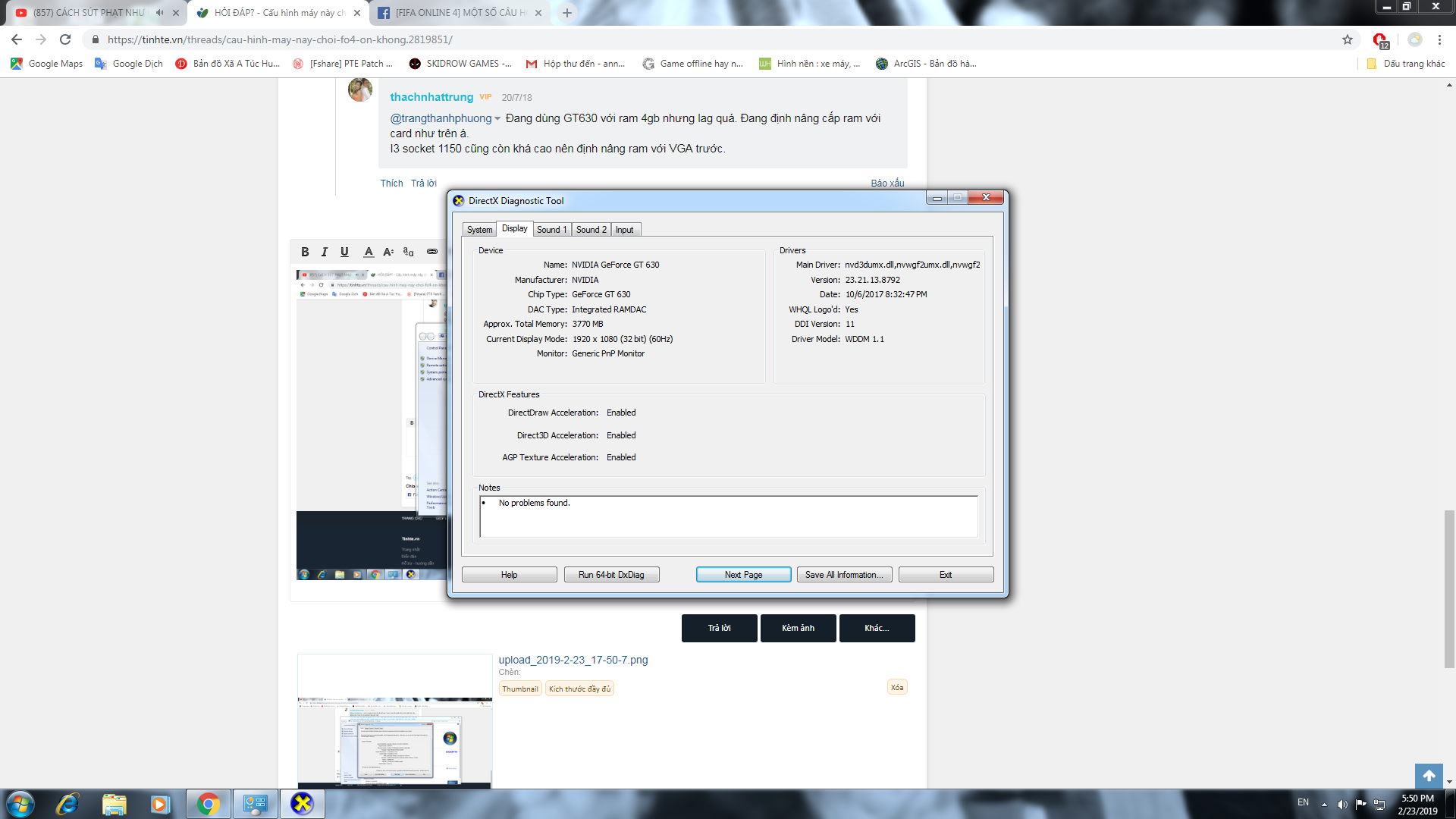Go back with the browser back arrow
The image size is (1456, 819).
point(17,39)
